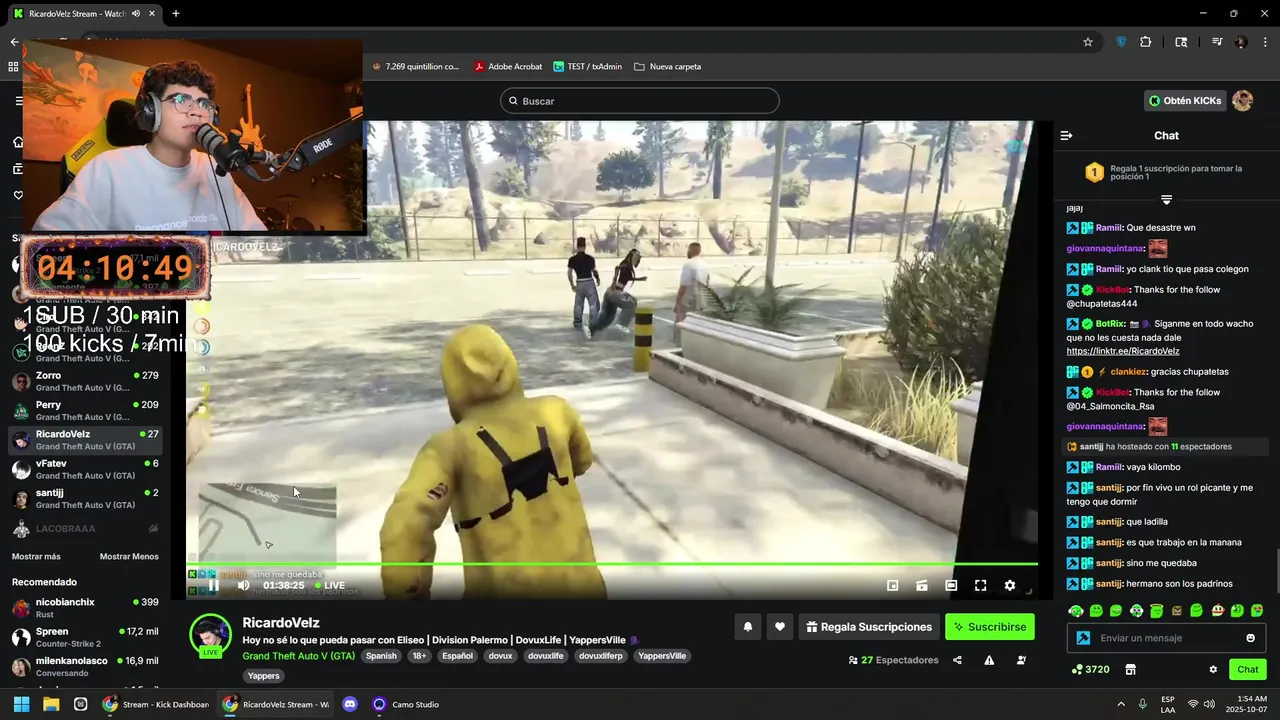Open the linktr.ee/RicardoVelz link in chat
Viewport: 1280px width, 720px height.
(1123, 351)
